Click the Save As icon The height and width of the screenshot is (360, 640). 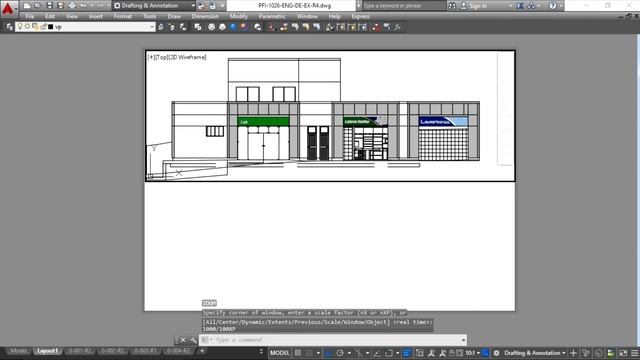point(60,6)
